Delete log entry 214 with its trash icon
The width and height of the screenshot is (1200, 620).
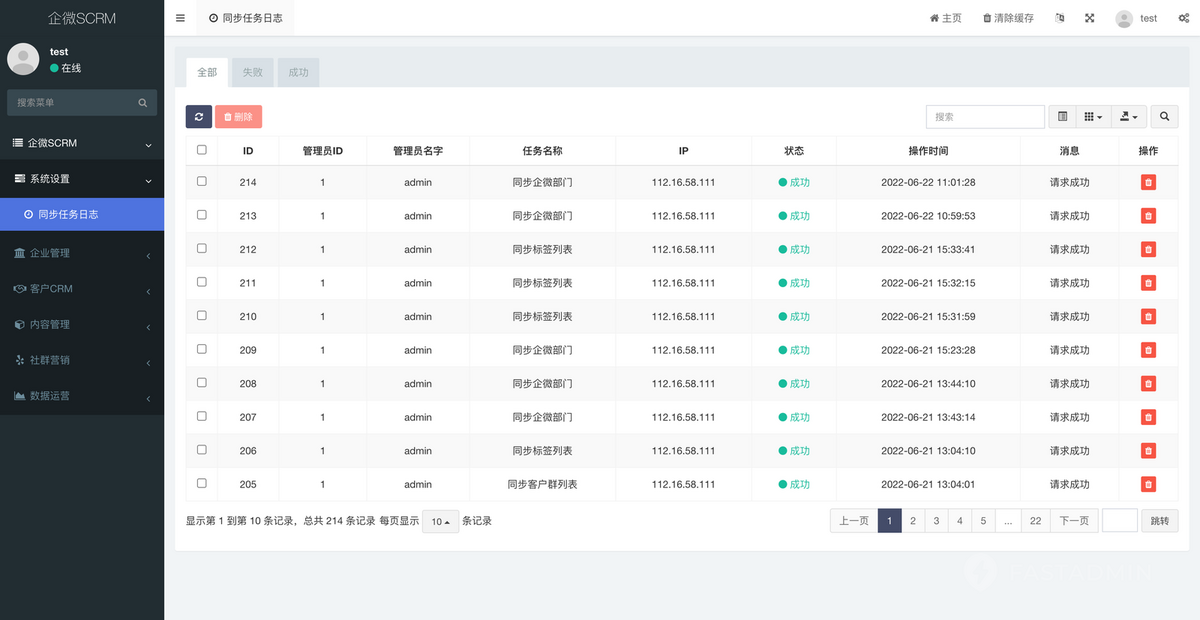point(1148,181)
